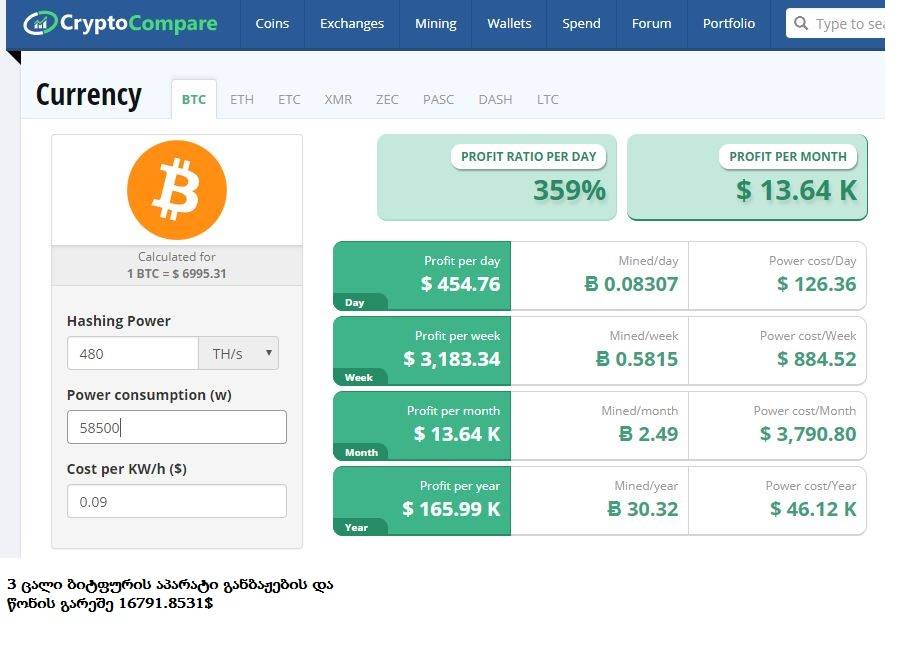Image resolution: width=922 pixels, height=656 pixels.
Task: Click the Mined/day 0.08307 value
Action: [631, 284]
